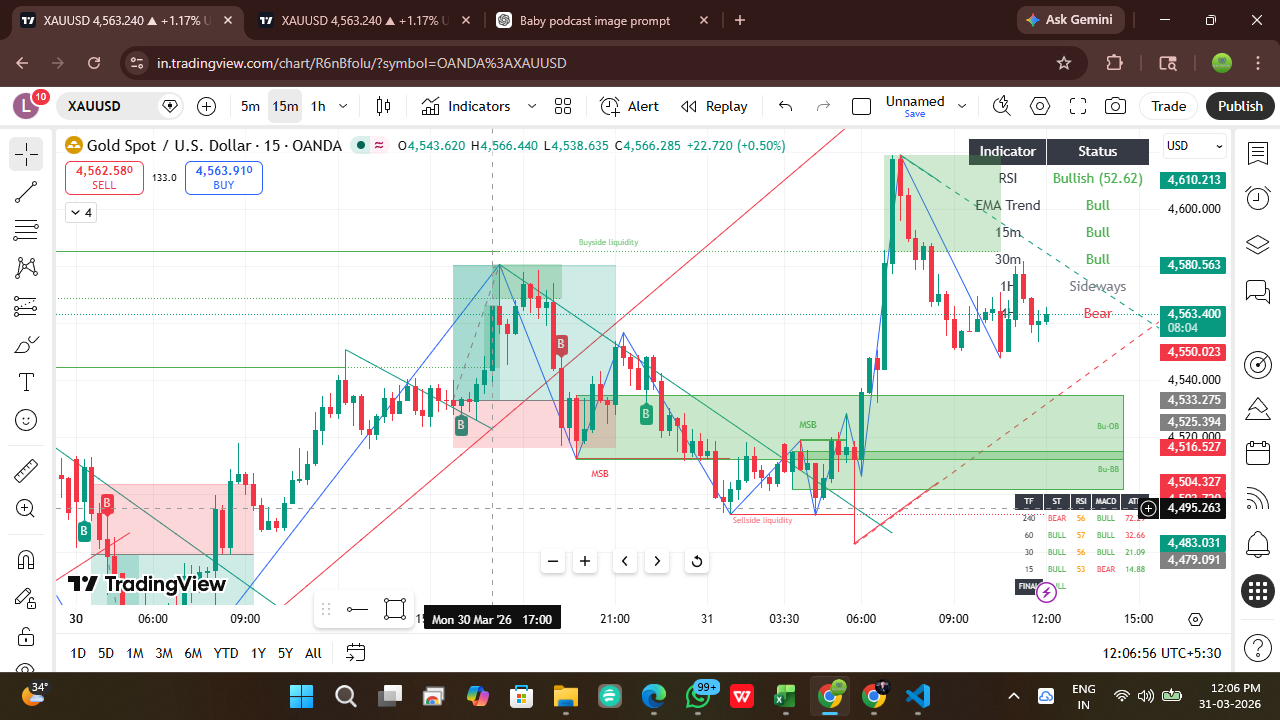
Task: Click the chart snapshot camera icon
Action: pos(1115,106)
